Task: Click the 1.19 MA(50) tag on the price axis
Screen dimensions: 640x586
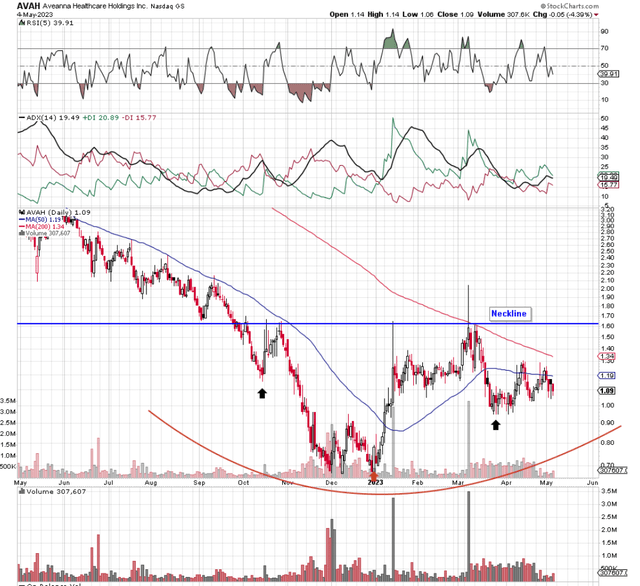Action: 607,375
